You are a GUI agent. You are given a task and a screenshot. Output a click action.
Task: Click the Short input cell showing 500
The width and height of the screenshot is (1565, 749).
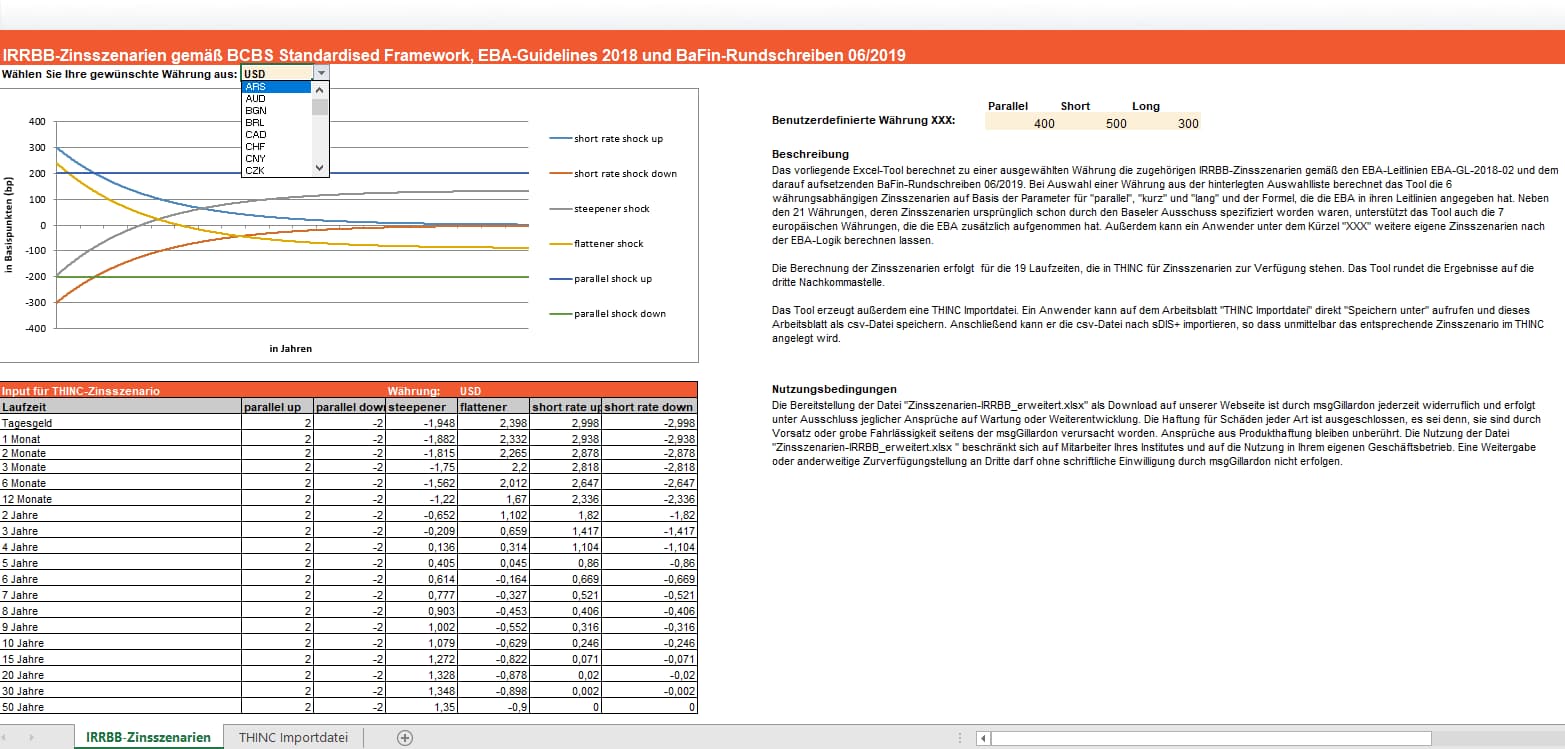coord(1093,123)
